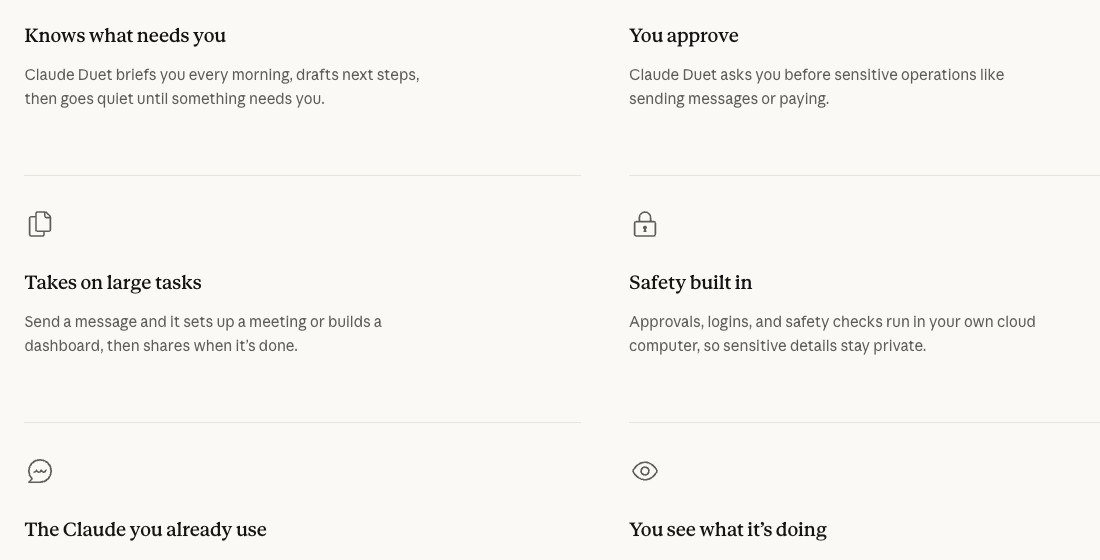Click the text 'then goes quiet until something needs you'
The width and height of the screenshot is (1100, 560).
click(175, 99)
